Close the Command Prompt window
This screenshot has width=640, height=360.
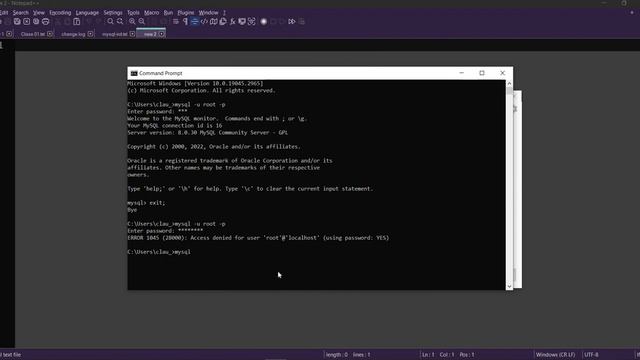point(502,73)
